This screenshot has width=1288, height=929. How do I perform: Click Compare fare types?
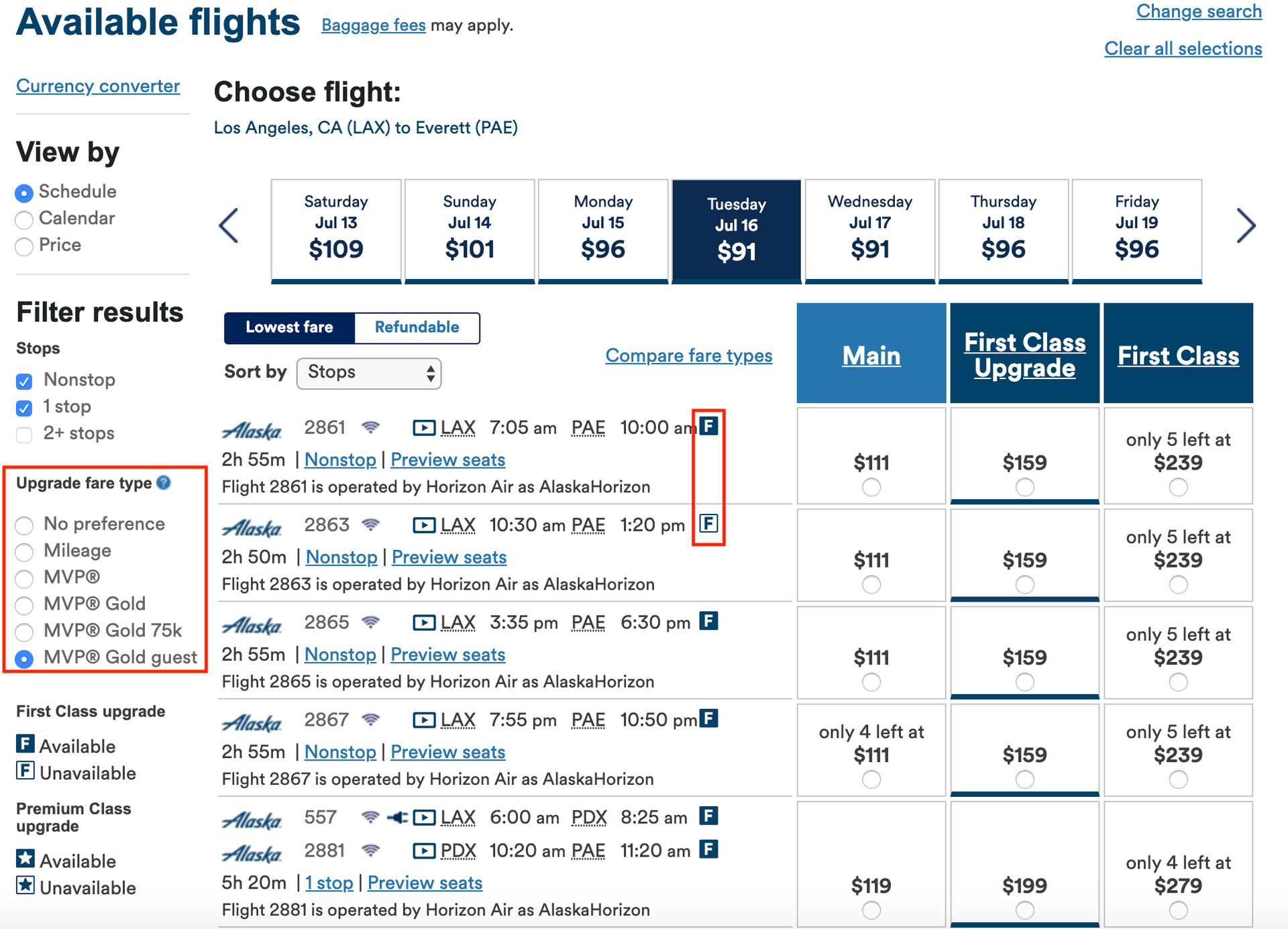tap(689, 356)
